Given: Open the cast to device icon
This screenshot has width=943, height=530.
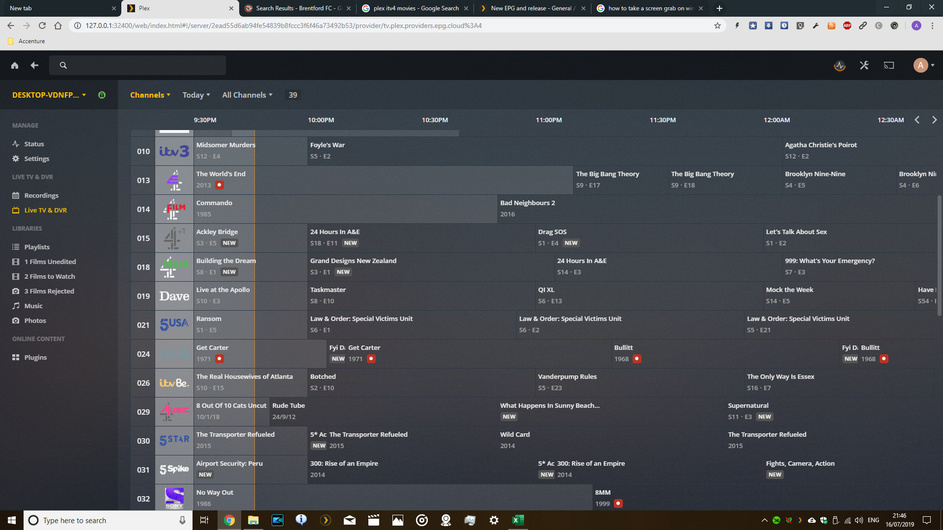Looking at the screenshot, I should tap(889, 65).
